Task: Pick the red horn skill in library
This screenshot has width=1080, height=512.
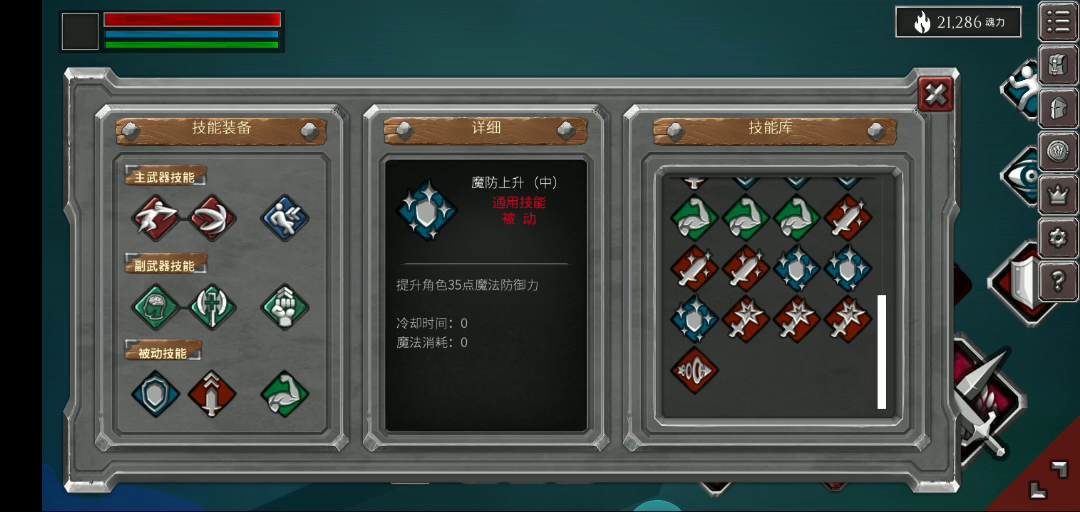Action: (x=694, y=370)
